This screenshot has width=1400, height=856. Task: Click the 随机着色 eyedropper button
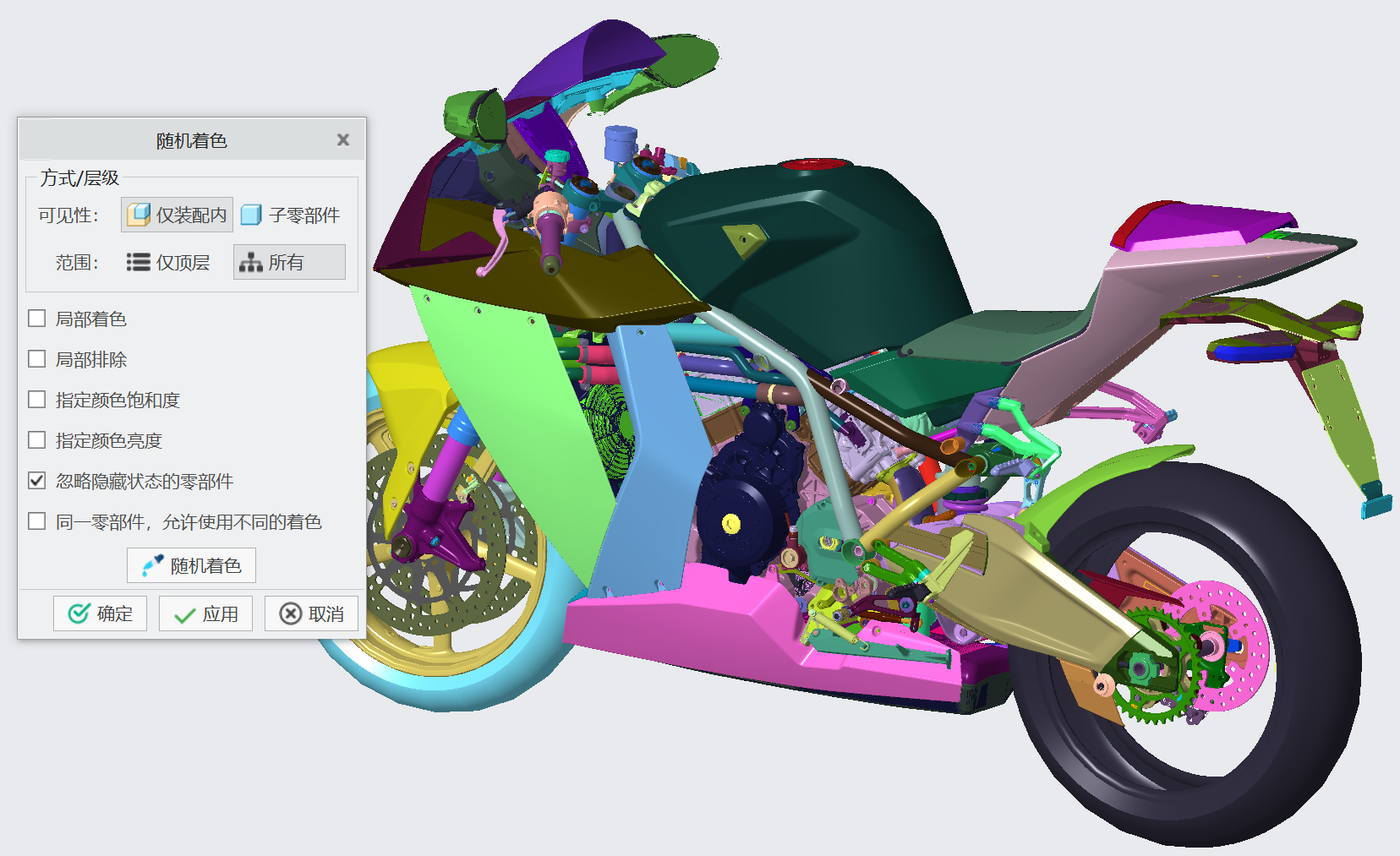[192, 565]
